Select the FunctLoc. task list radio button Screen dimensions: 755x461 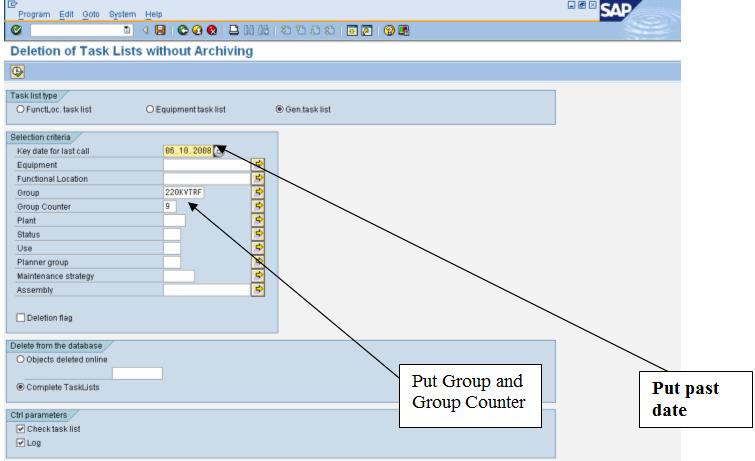(20, 109)
